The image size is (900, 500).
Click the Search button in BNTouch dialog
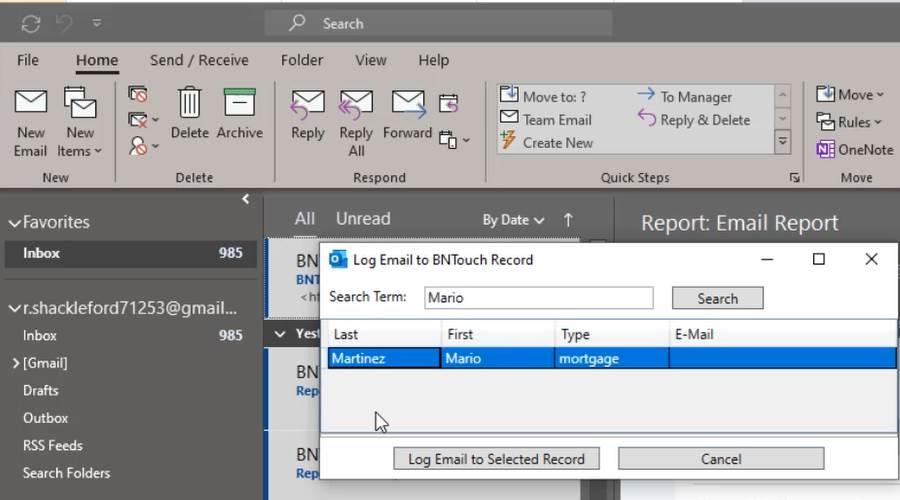717,298
